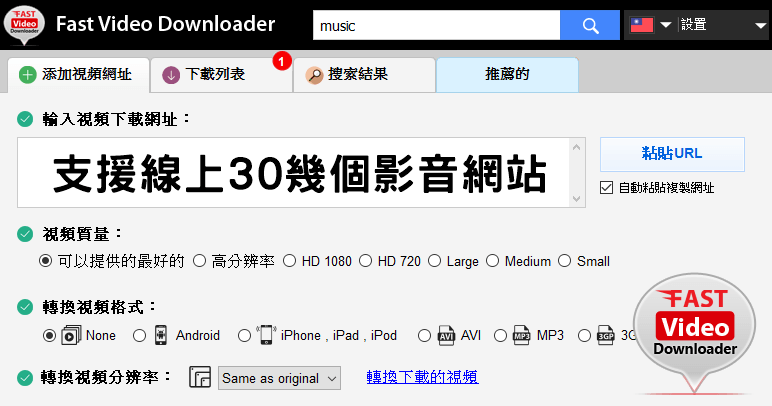Click the AVI file format icon
Viewport: 772px width, 406px height.
tap(446, 336)
